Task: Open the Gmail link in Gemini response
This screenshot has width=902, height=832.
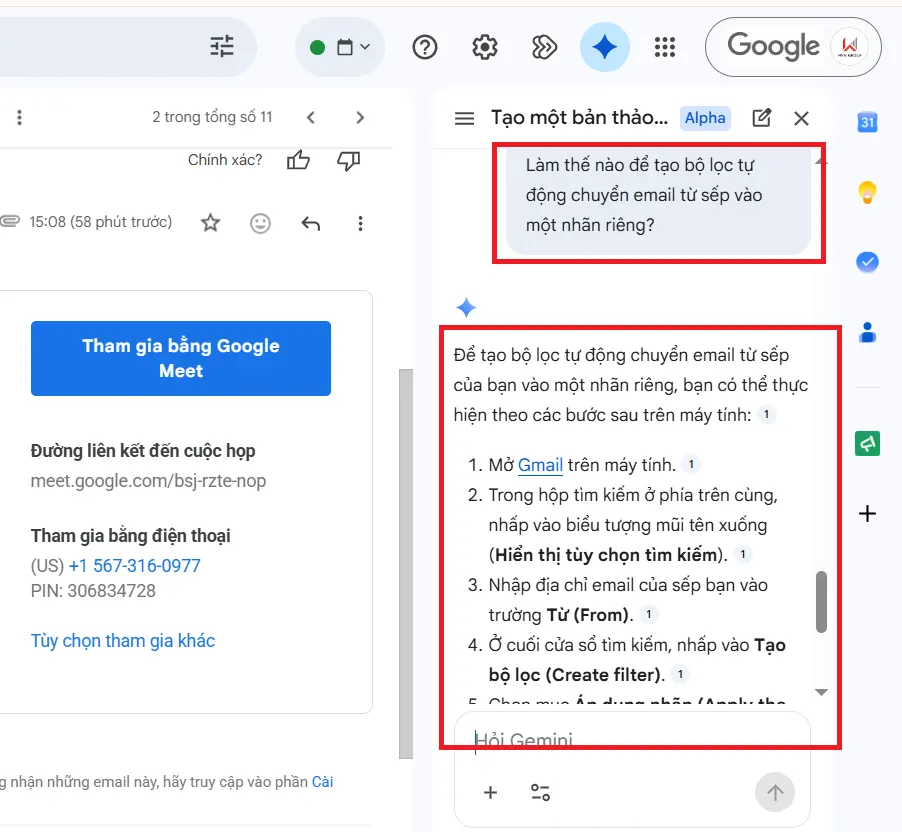Action: [540, 465]
